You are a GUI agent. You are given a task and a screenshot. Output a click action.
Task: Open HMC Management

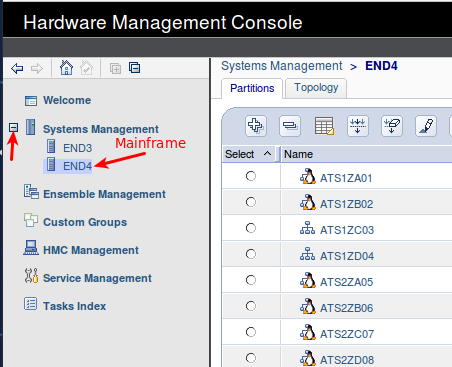coord(91,250)
